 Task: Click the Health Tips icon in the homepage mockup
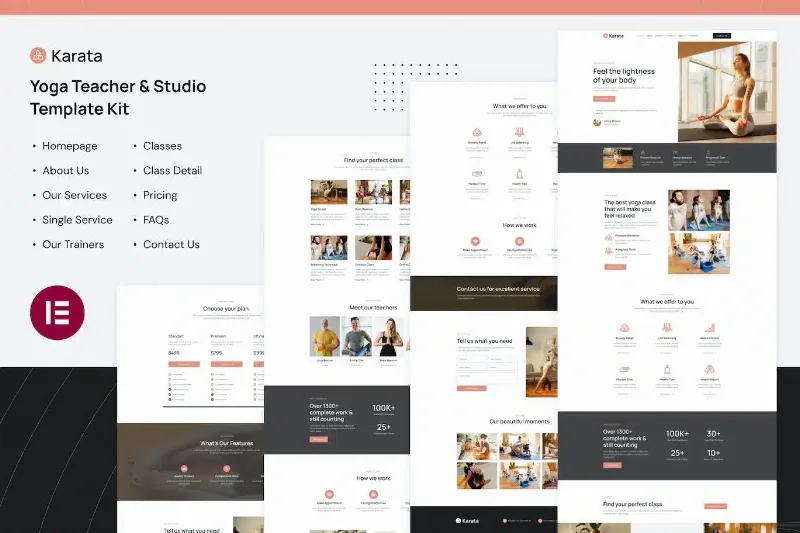667,369
